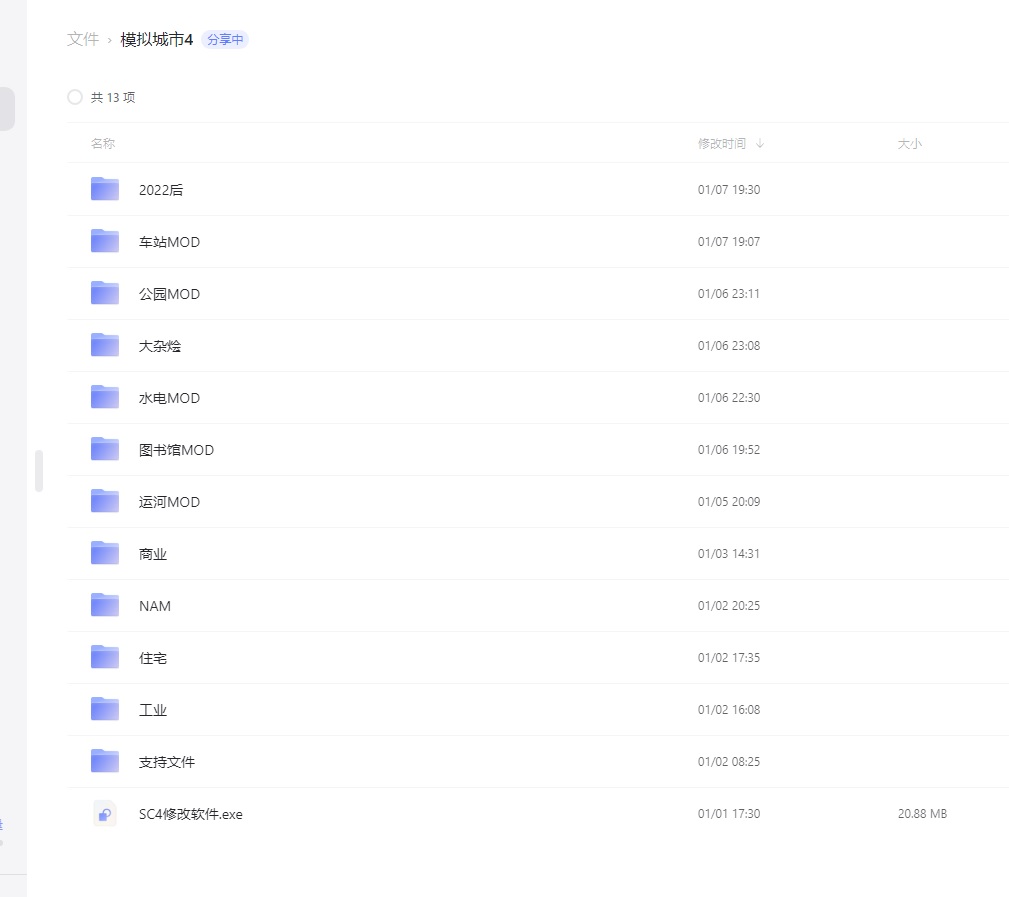Click the NAM folder icon
This screenshot has height=897, width=1009.
(x=105, y=605)
